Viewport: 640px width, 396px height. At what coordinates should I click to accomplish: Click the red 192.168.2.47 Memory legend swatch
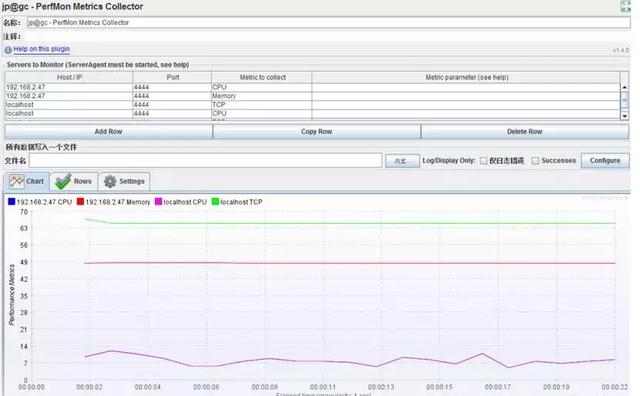80,202
